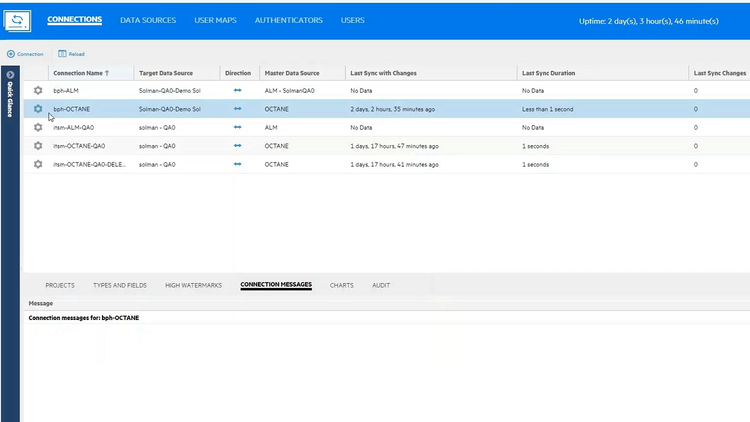This screenshot has height=422, width=750.
Task: Sort by Direction column header
Action: pos(238,73)
